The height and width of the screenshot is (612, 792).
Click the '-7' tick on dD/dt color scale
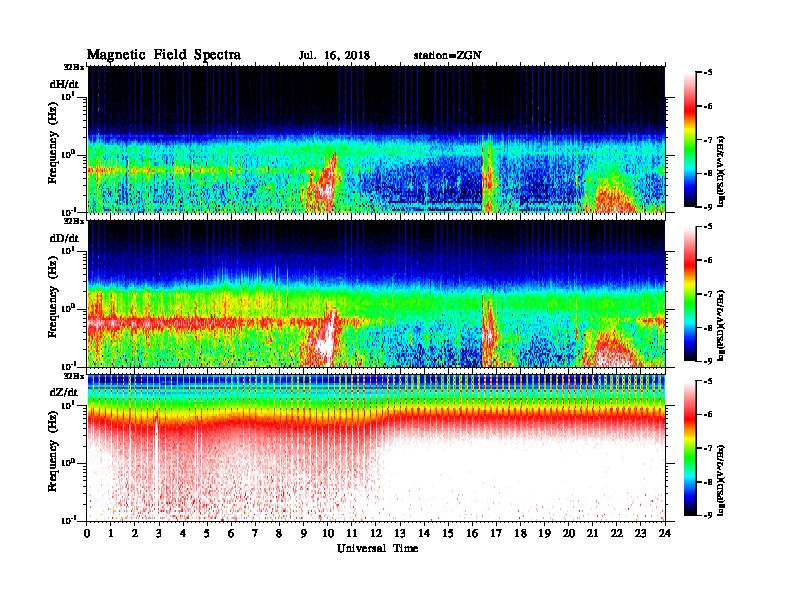(707, 294)
